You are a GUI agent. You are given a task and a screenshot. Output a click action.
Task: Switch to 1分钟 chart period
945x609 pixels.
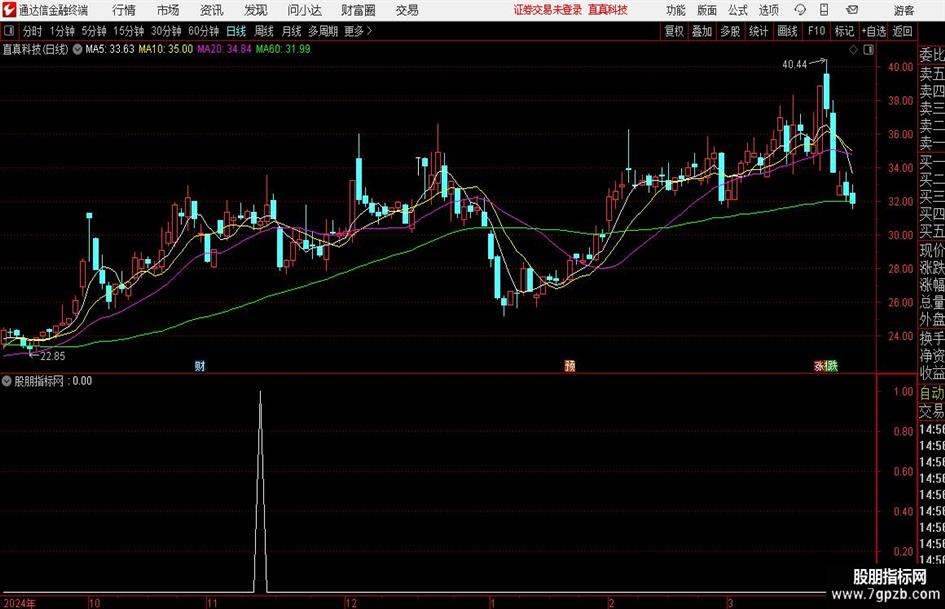coord(62,31)
